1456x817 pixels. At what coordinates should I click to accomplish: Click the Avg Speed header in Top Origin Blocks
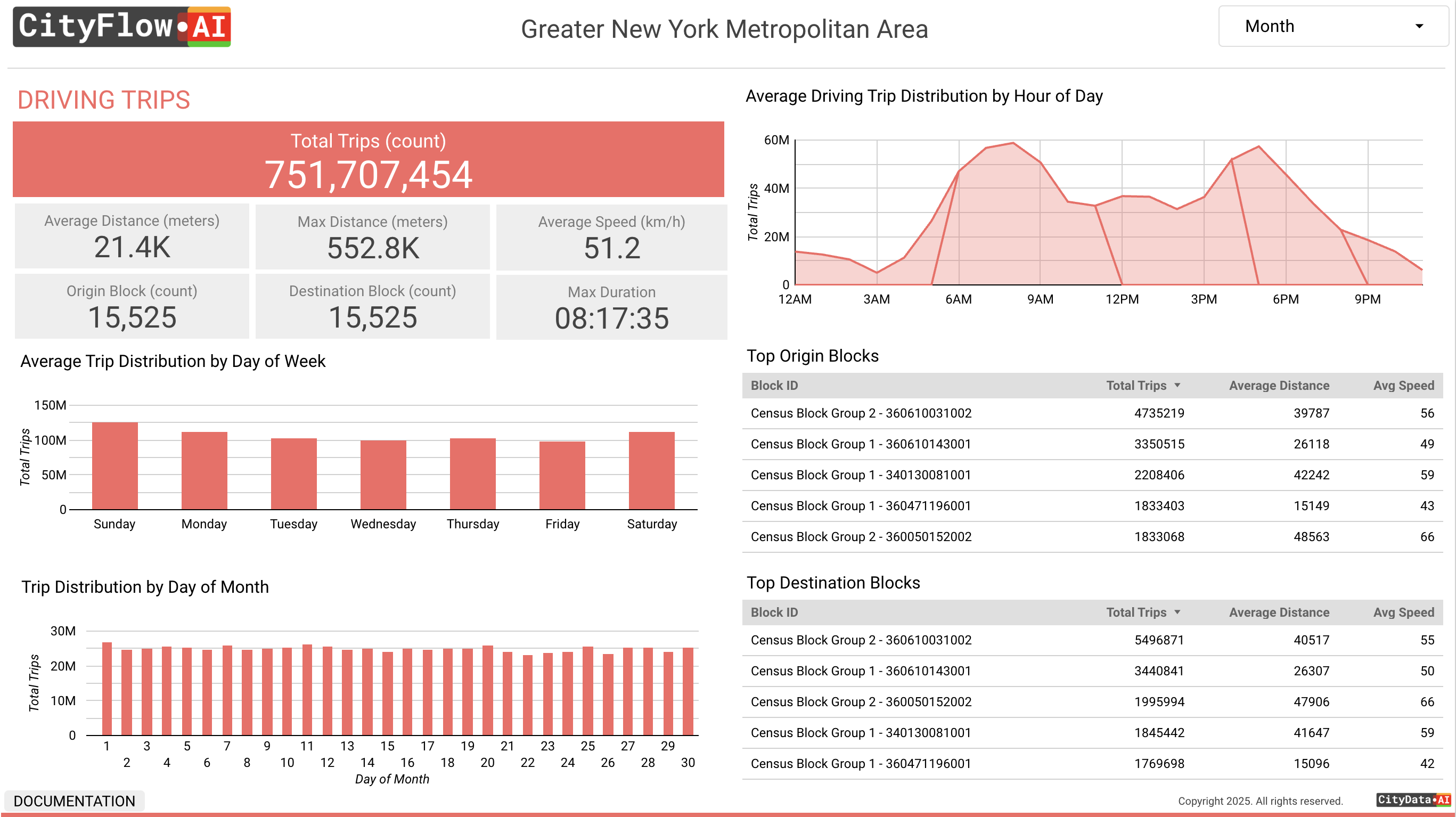(x=1403, y=385)
